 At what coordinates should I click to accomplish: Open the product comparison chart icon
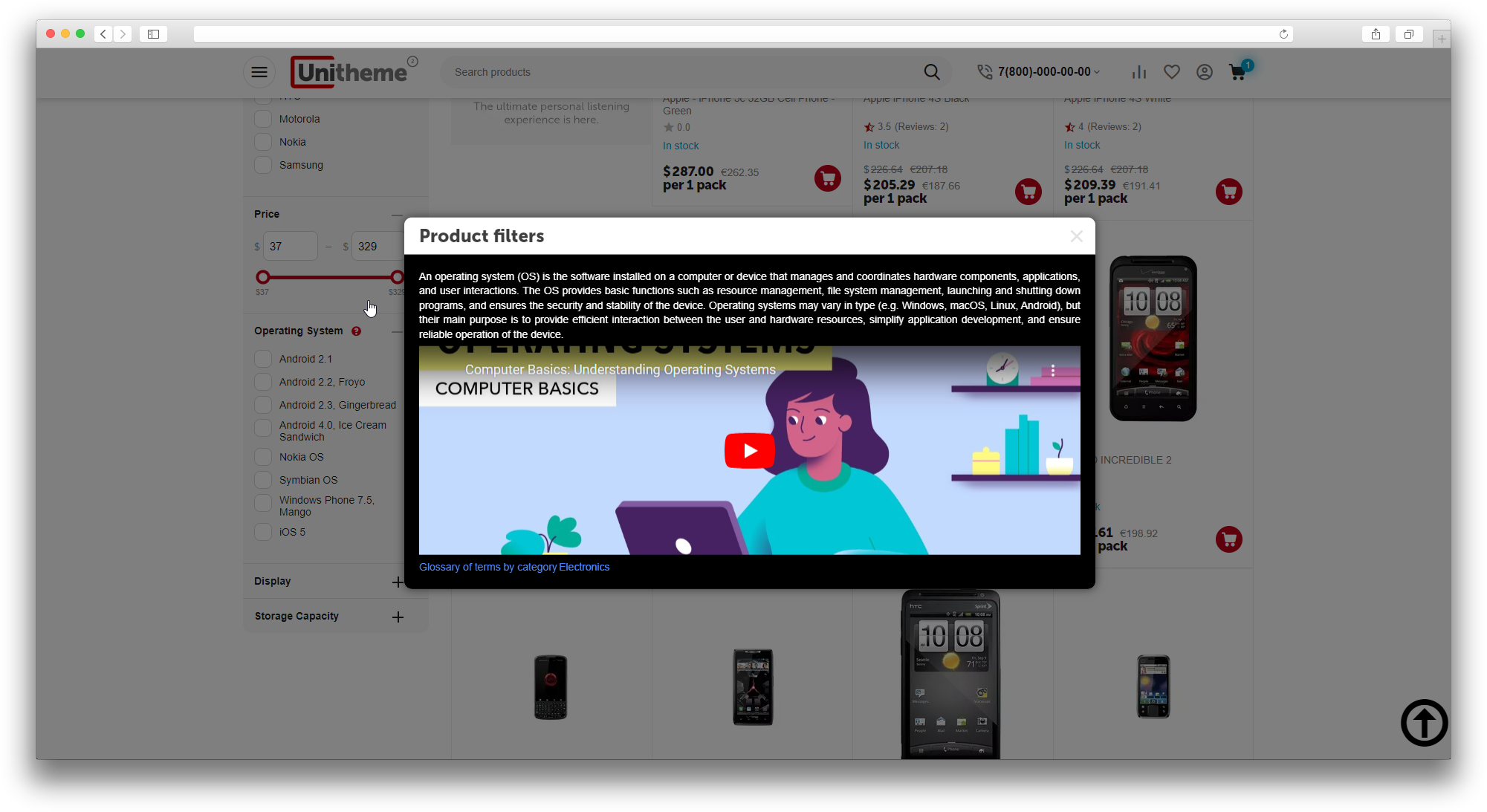point(1138,72)
